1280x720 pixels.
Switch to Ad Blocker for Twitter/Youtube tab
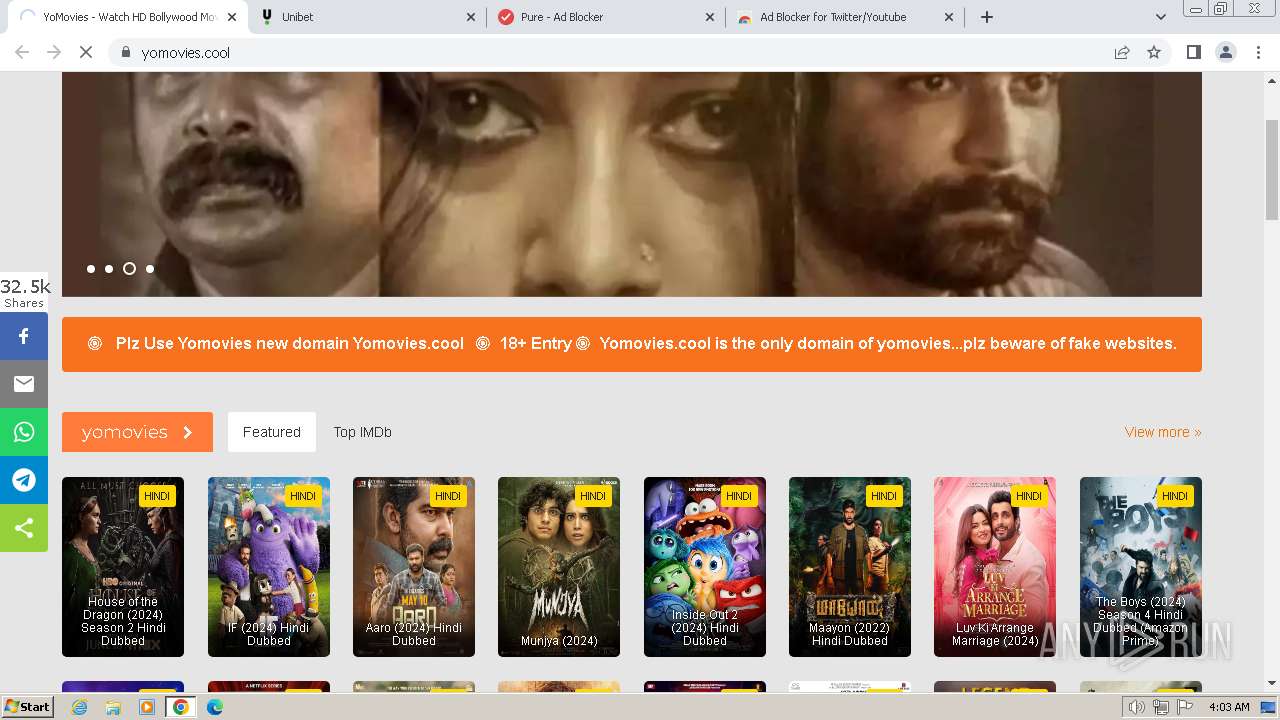tap(845, 17)
